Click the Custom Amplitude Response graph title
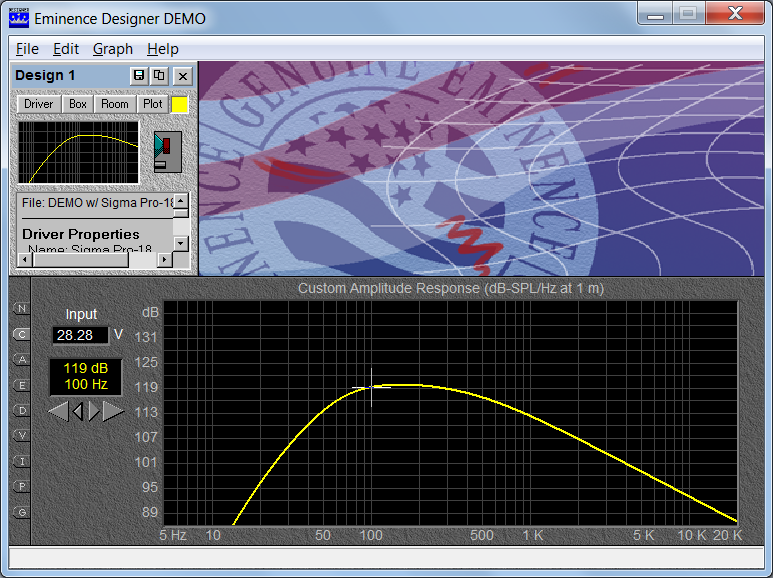773x578 pixels. tap(451, 289)
